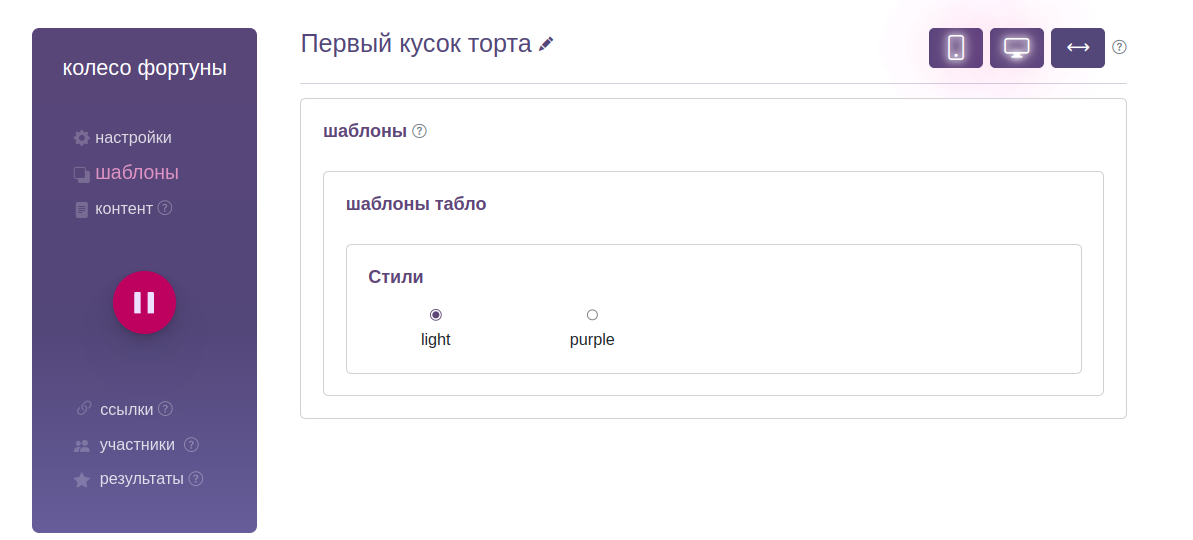Screen dimensions: 1193x540
Task: Open the участники section
Action: coord(137,445)
